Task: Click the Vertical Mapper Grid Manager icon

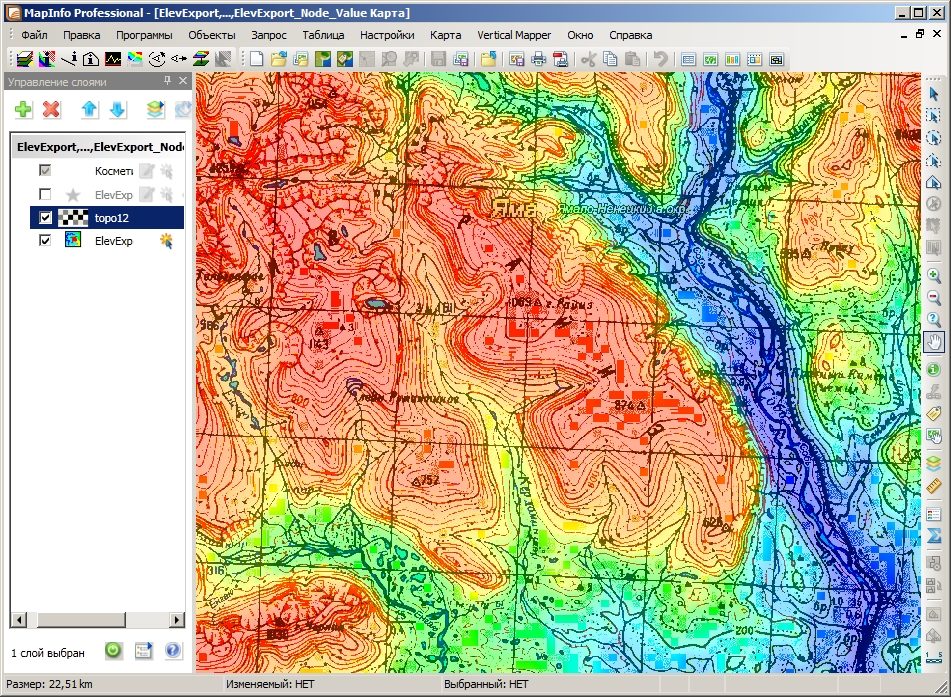Action: coord(25,59)
